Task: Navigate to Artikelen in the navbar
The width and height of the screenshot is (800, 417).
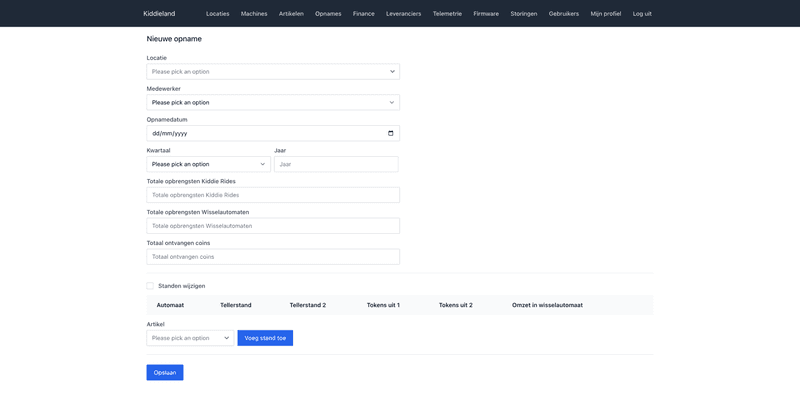Action: pos(291,13)
